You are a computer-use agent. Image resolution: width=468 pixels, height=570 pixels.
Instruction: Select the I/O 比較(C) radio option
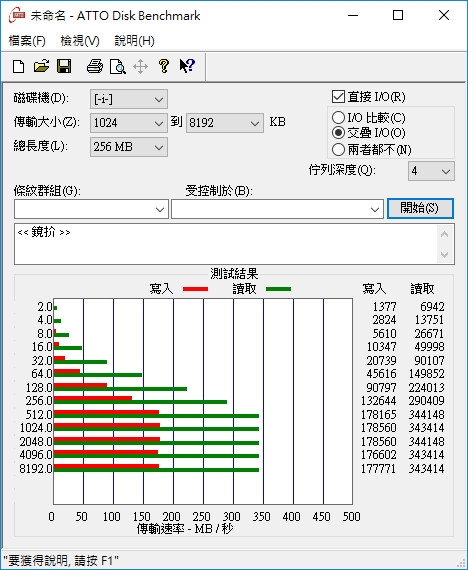pyautogui.click(x=338, y=117)
